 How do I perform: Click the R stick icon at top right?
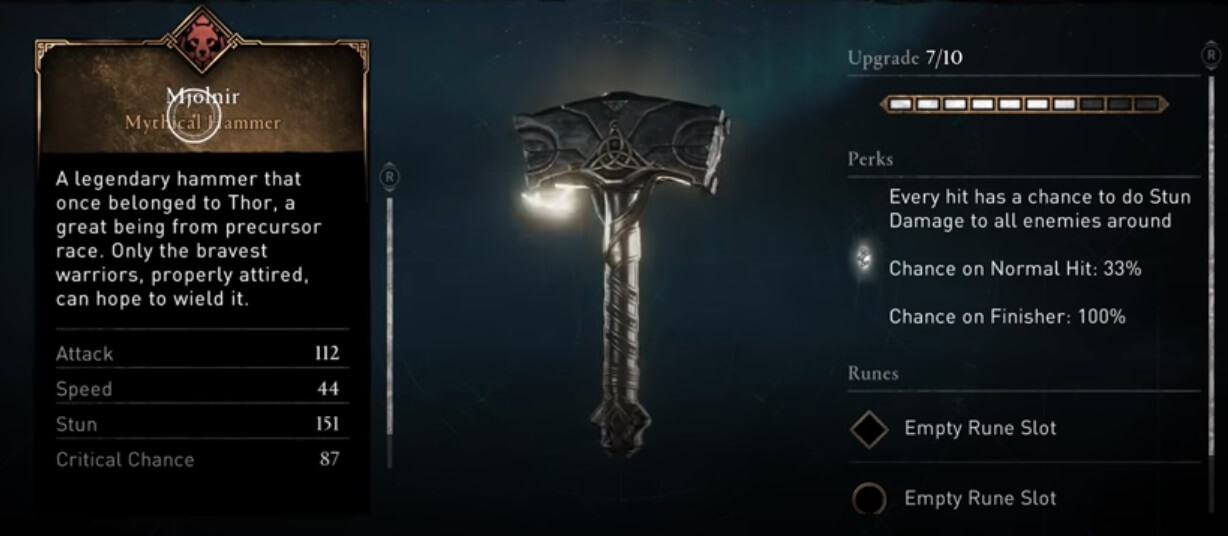point(1211,52)
